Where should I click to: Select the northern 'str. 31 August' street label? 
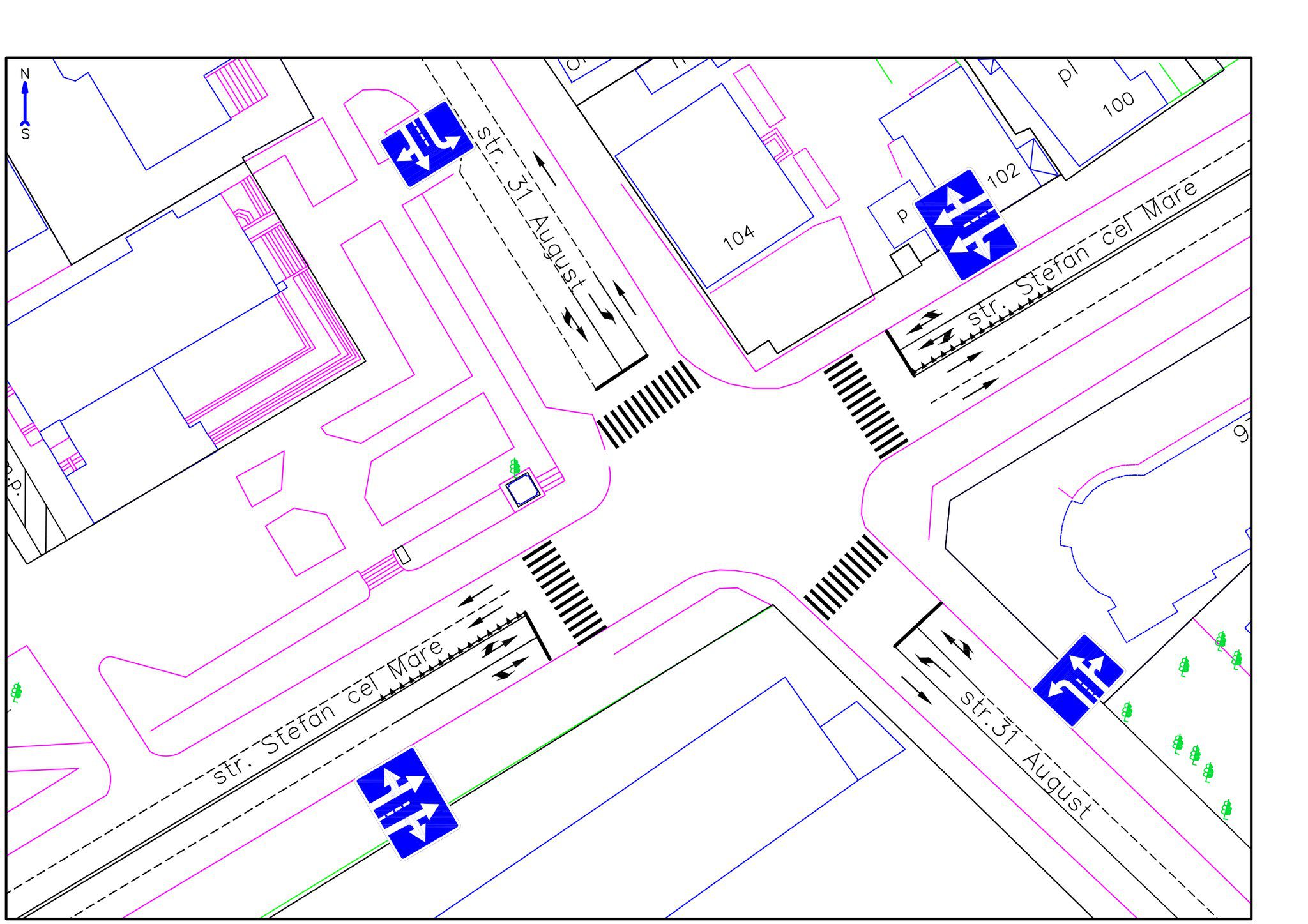click(x=530, y=209)
